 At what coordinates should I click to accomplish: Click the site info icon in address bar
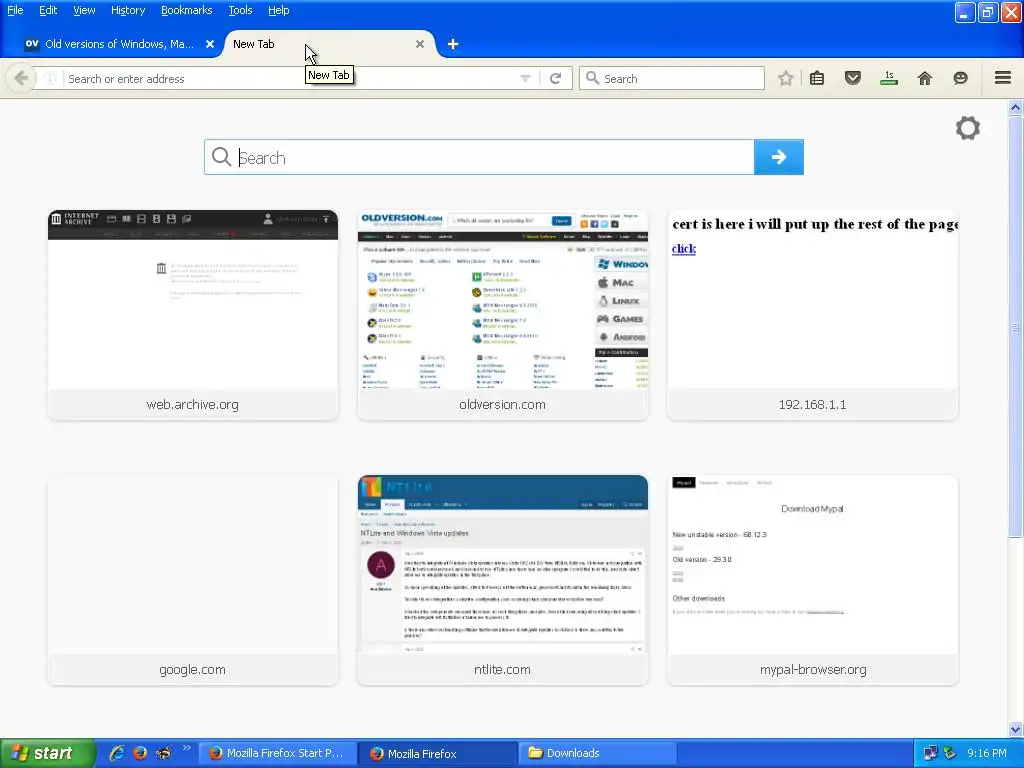point(50,78)
